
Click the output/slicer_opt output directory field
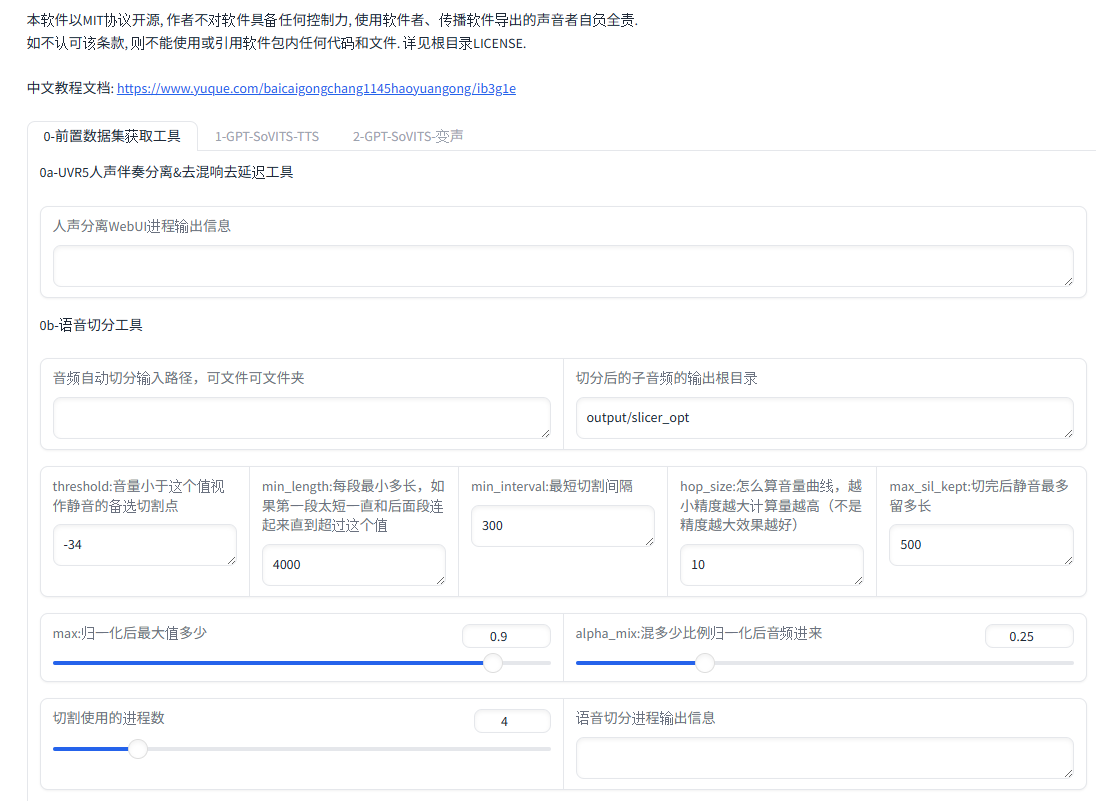tap(824, 418)
